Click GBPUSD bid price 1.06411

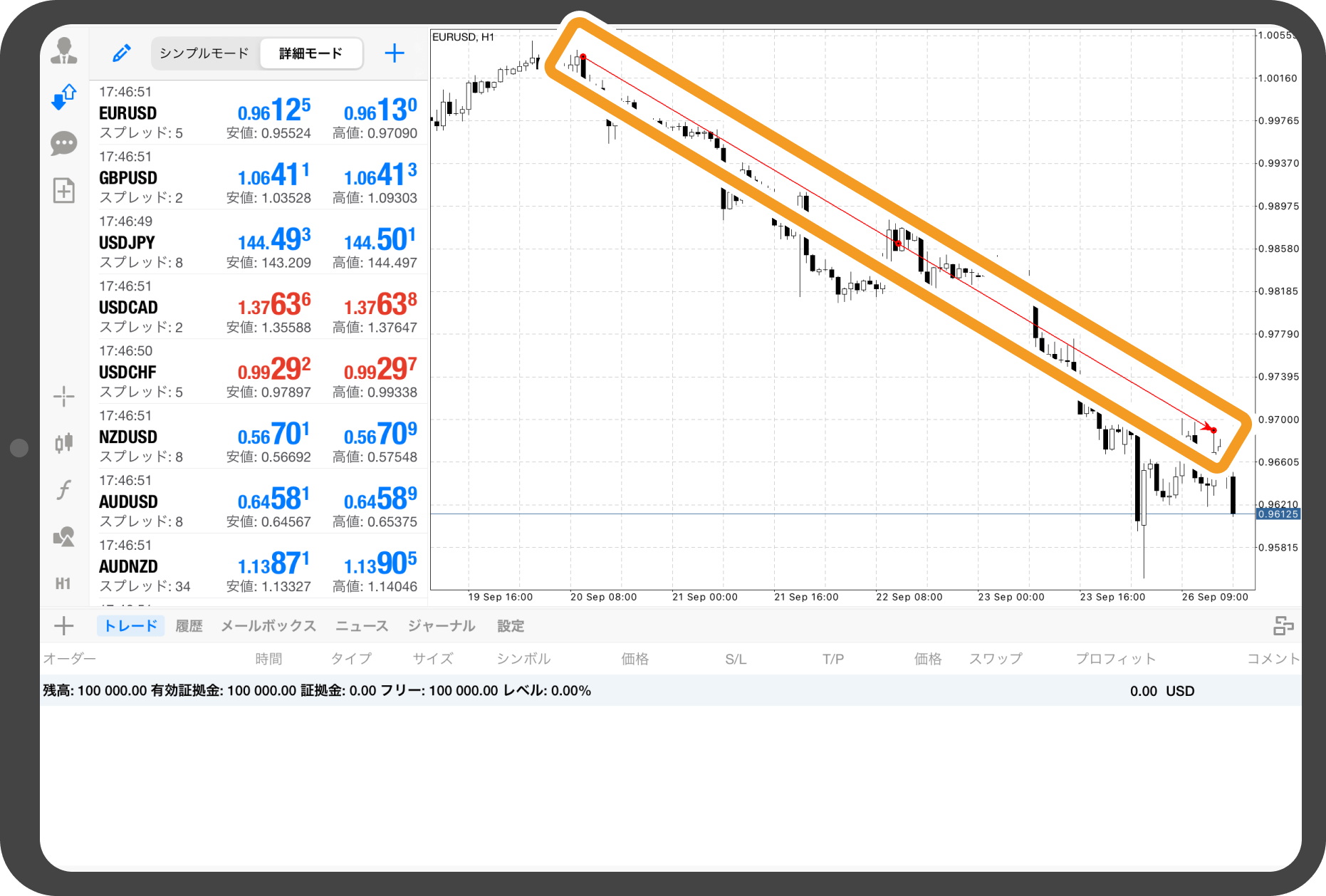[x=274, y=175]
